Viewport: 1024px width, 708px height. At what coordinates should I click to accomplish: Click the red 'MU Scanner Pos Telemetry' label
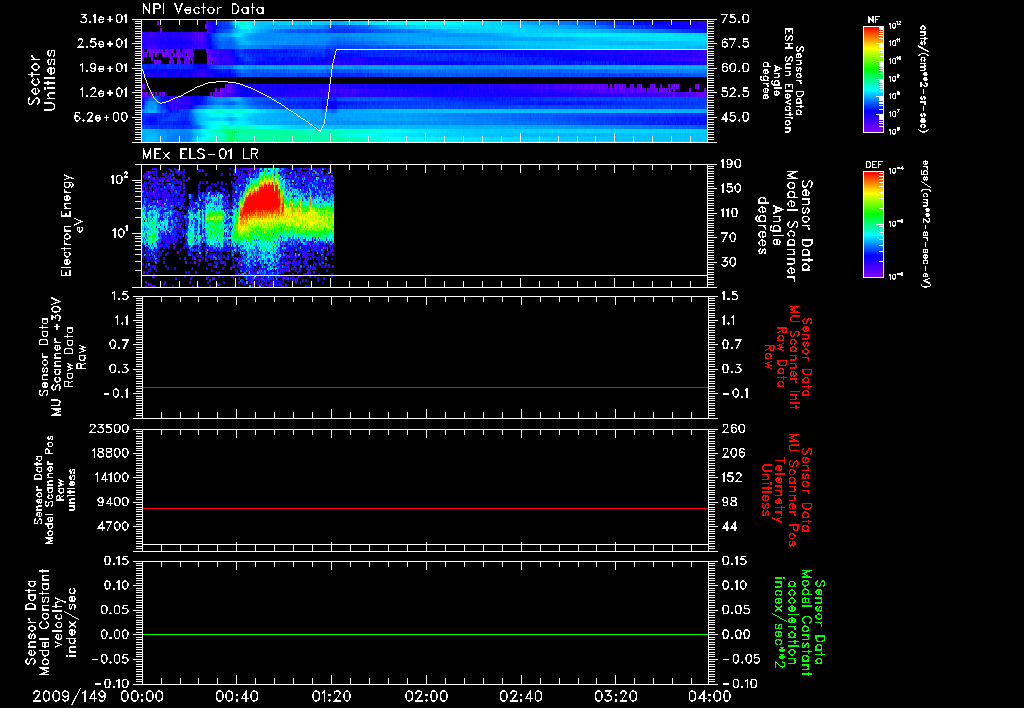[787, 489]
